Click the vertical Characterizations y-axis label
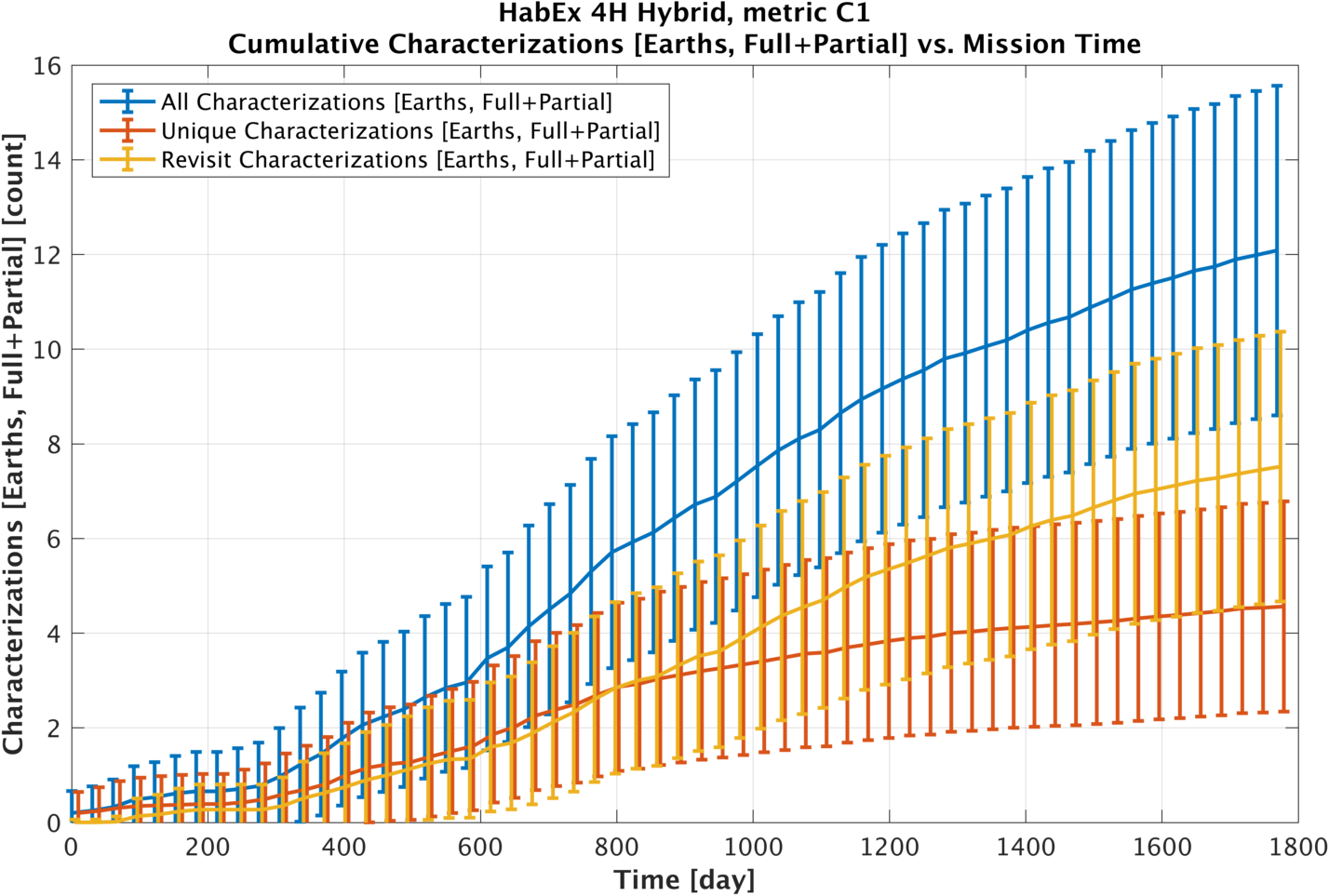 [x=13, y=444]
